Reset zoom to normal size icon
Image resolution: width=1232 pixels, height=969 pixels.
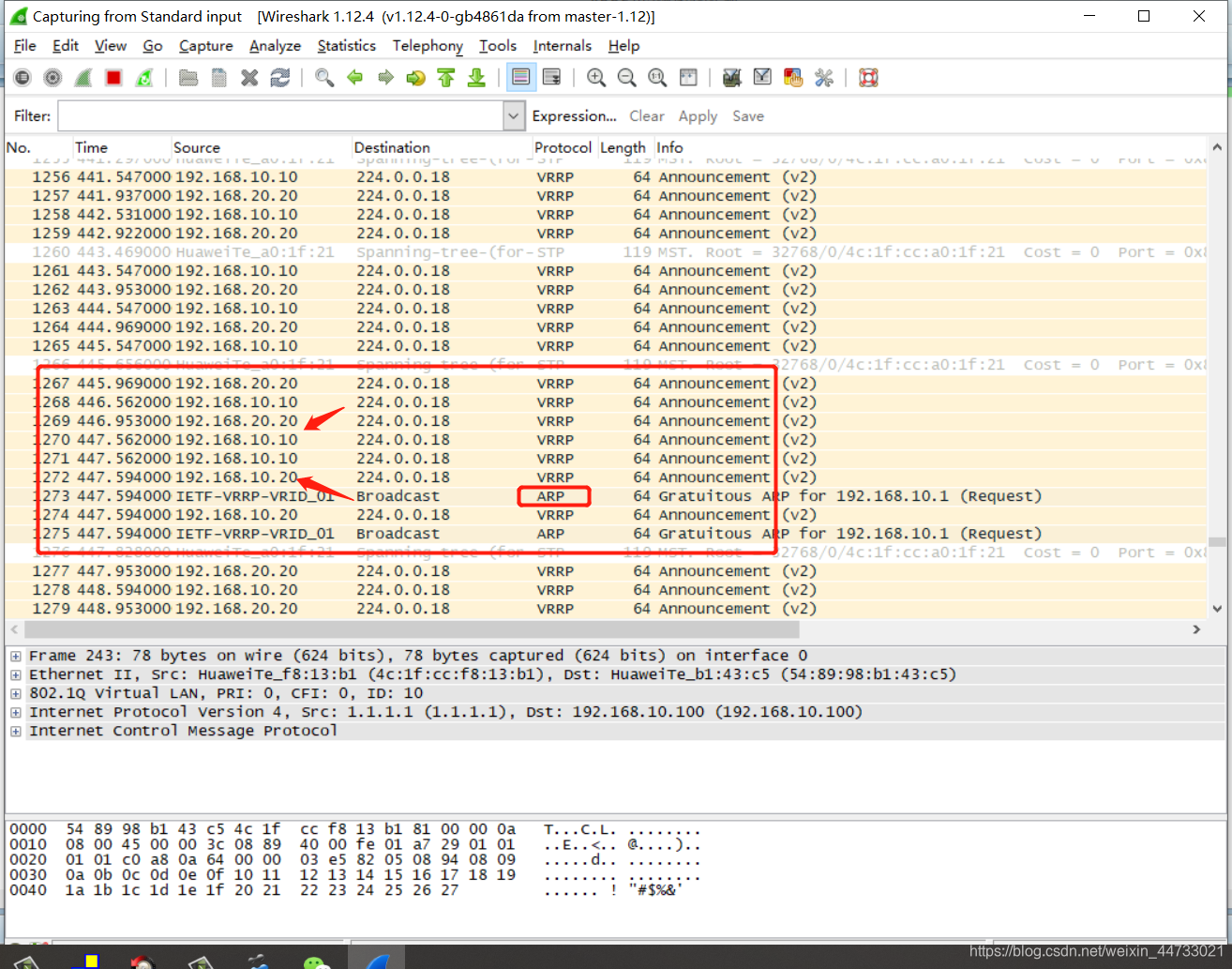click(657, 78)
